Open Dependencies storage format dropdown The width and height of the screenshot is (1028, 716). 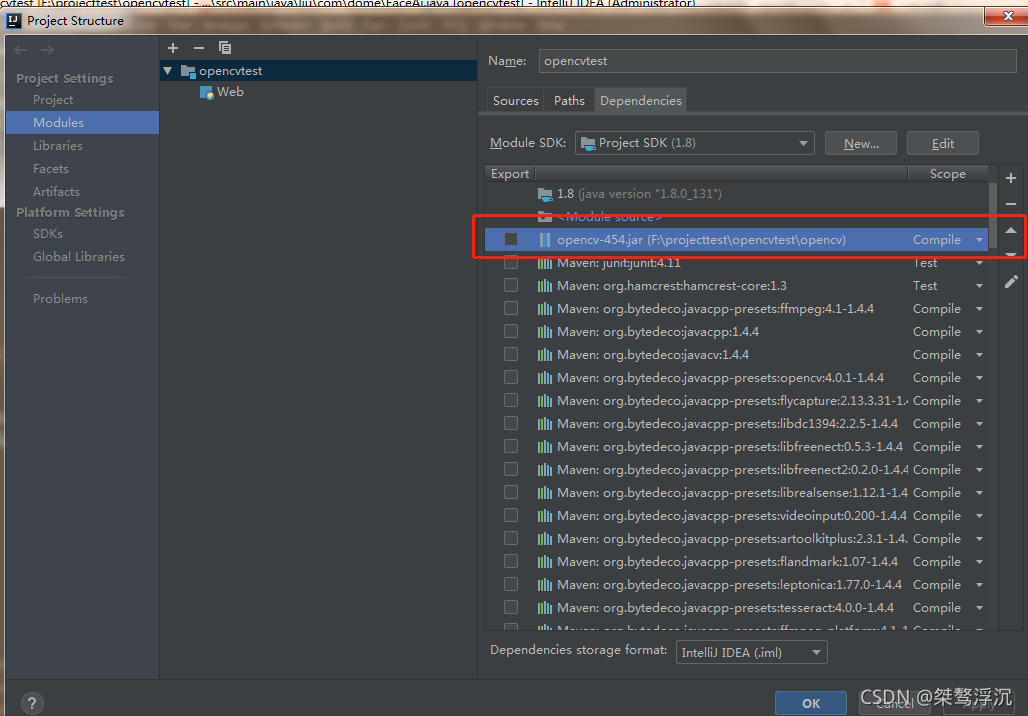(x=751, y=652)
